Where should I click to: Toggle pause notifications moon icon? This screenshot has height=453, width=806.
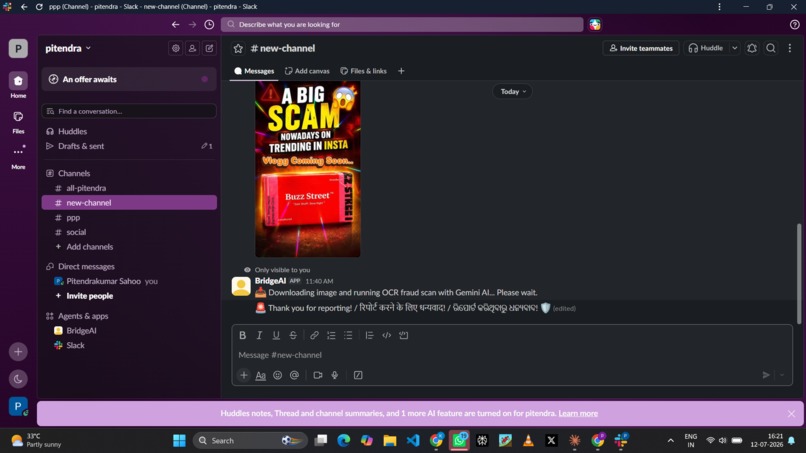[x=18, y=379]
